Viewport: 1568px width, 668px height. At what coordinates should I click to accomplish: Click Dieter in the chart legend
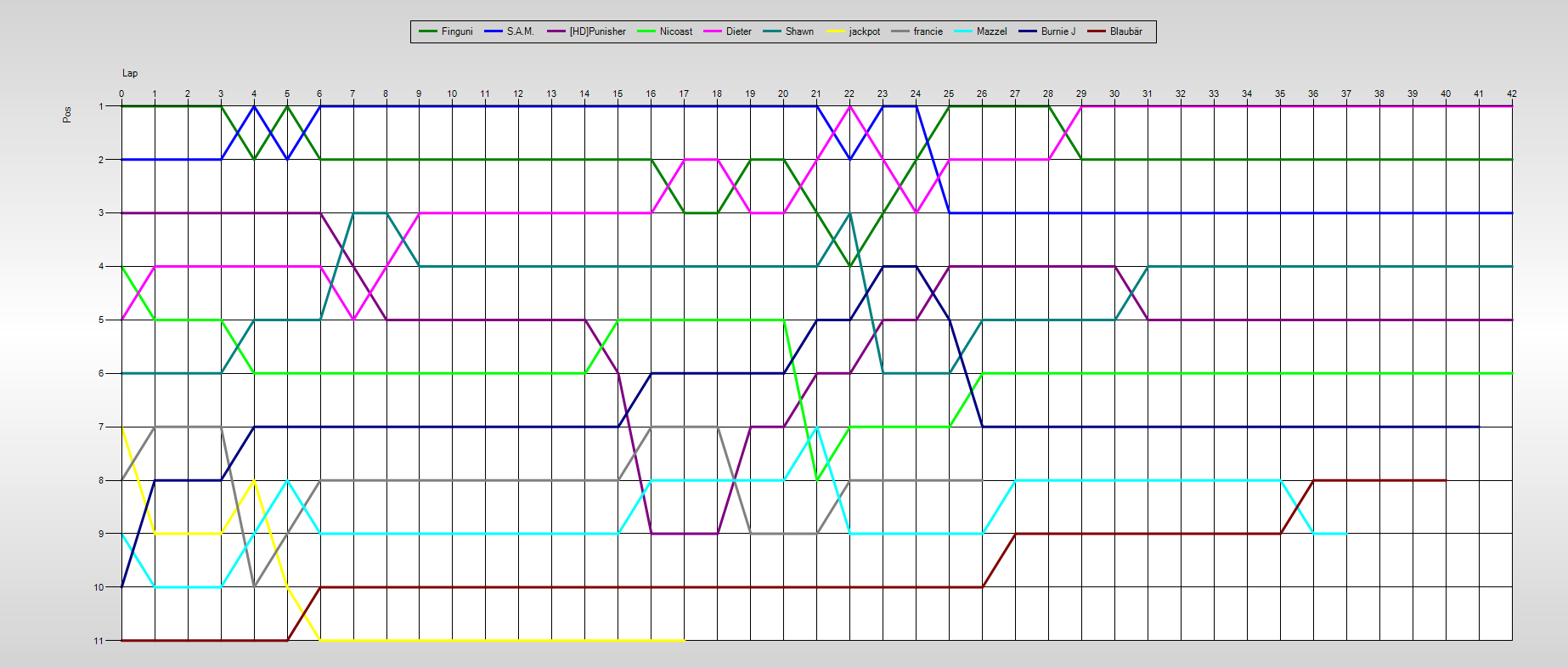click(x=738, y=31)
